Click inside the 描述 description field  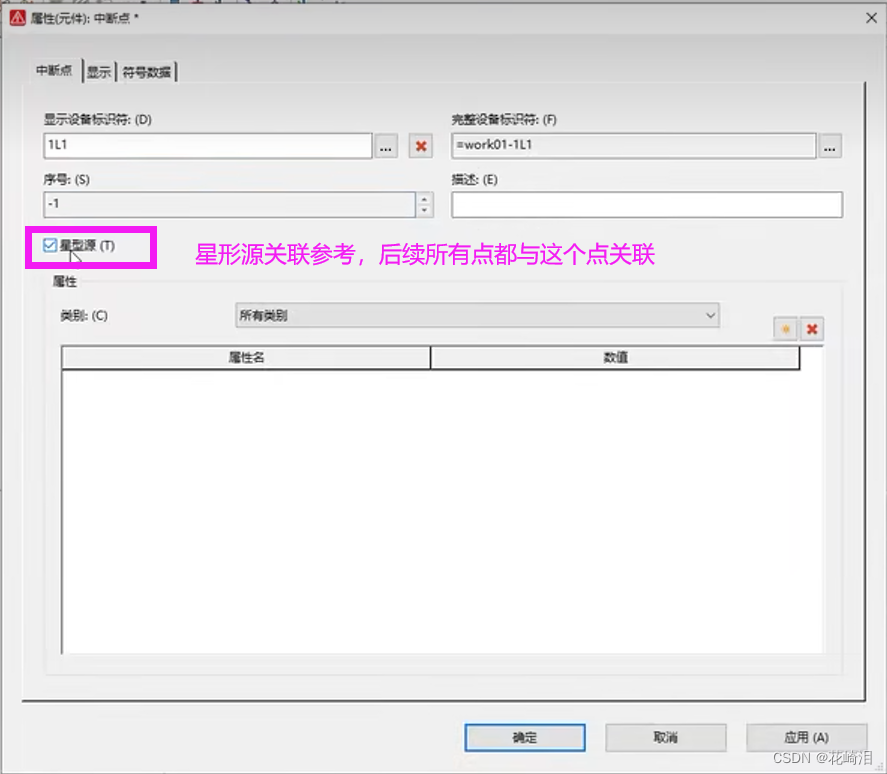(x=646, y=204)
